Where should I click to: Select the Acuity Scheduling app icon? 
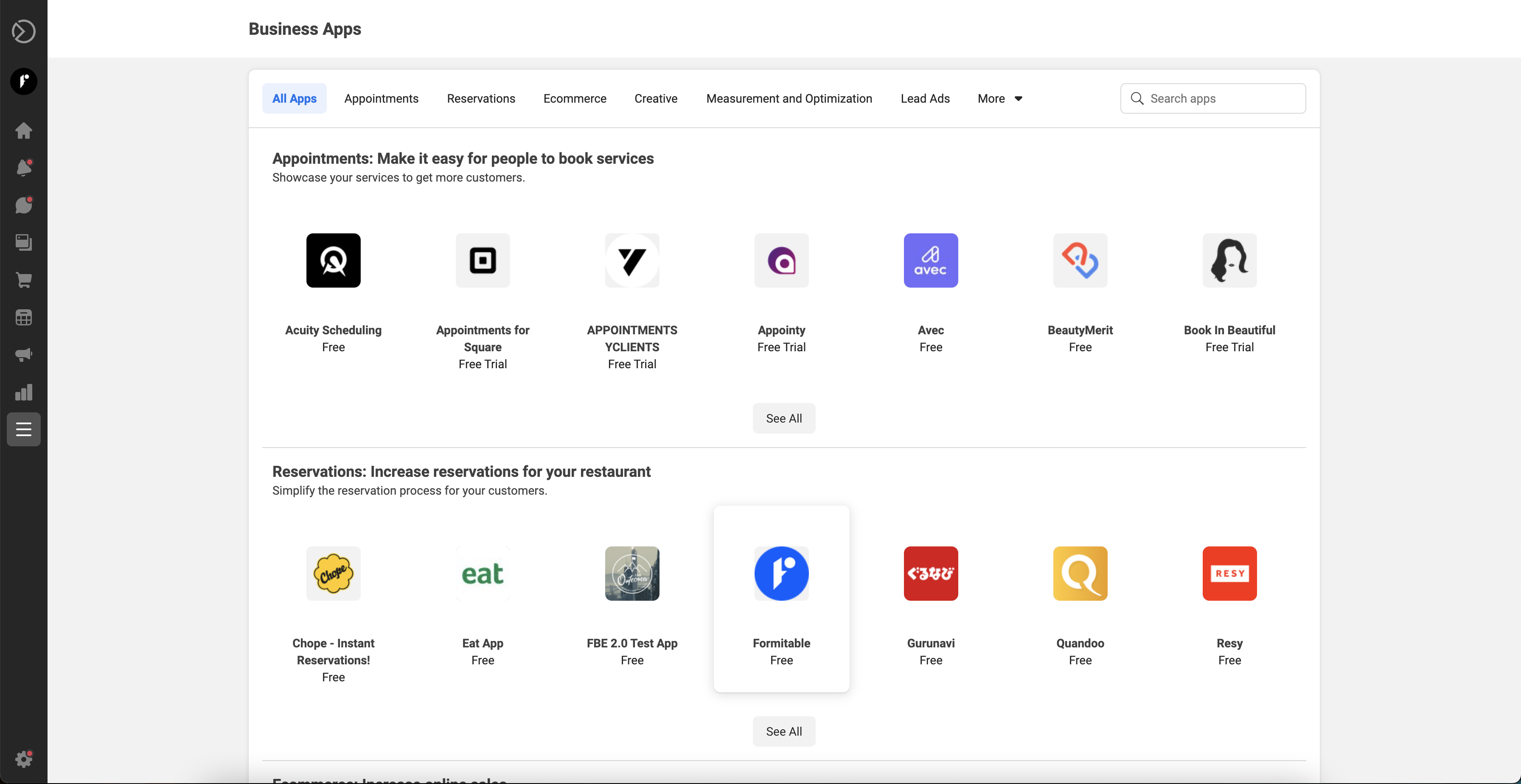[333, 260]
